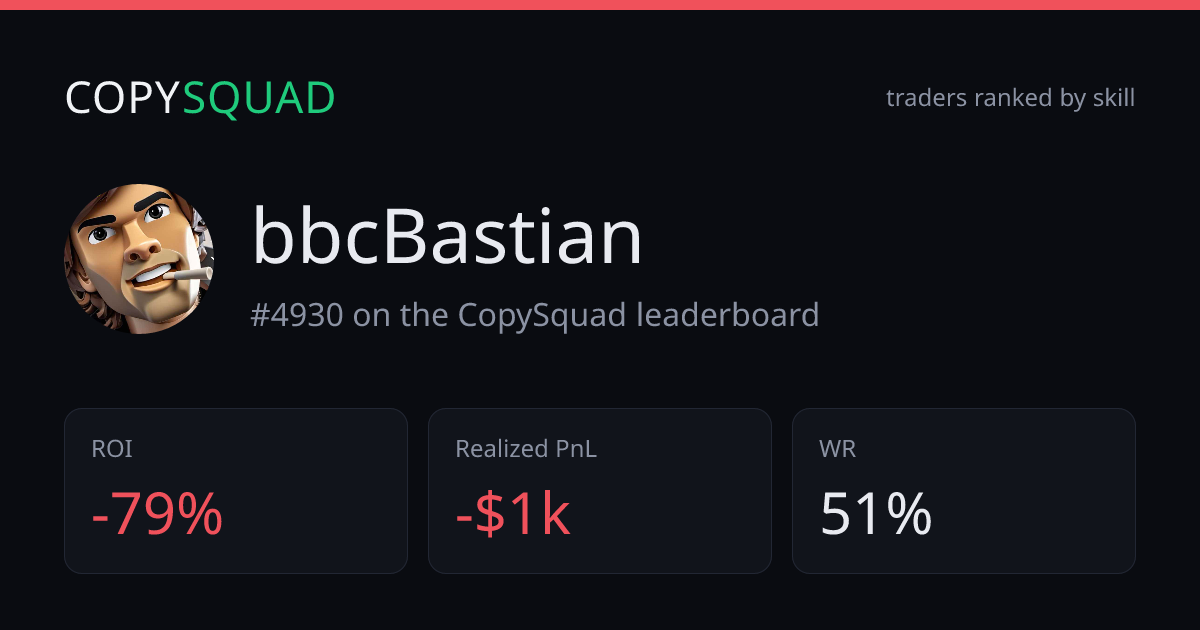Image resolution: width=1200 pixels, height=630 pixels.
Task: Click the traders ranked by skill tagline
Action: pyautogui.click(x=1010, y=98)
